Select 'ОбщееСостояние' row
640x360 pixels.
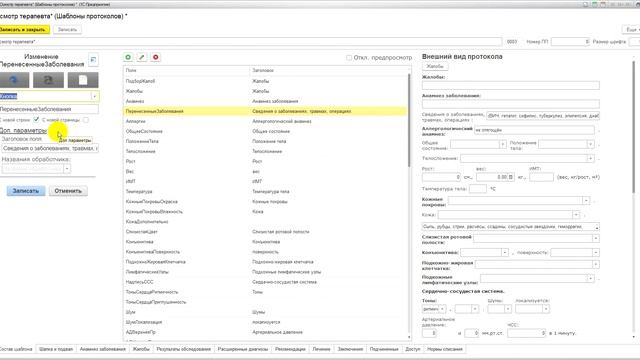(x=265, y=131)
